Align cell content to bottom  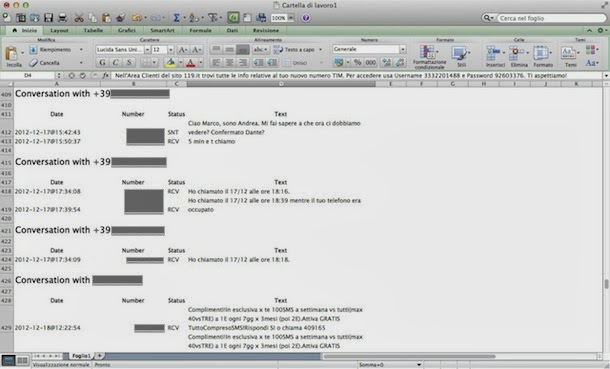click(243, 49)
